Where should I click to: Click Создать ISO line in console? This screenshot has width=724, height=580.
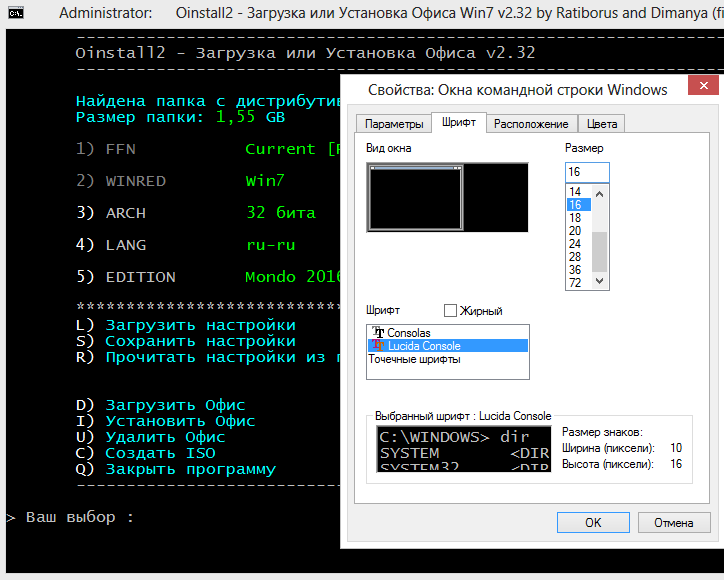tap(145, 453)
